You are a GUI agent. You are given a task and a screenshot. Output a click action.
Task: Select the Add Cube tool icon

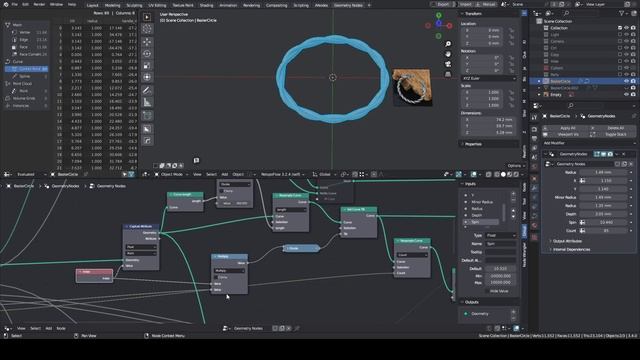(x=147, y=116)
